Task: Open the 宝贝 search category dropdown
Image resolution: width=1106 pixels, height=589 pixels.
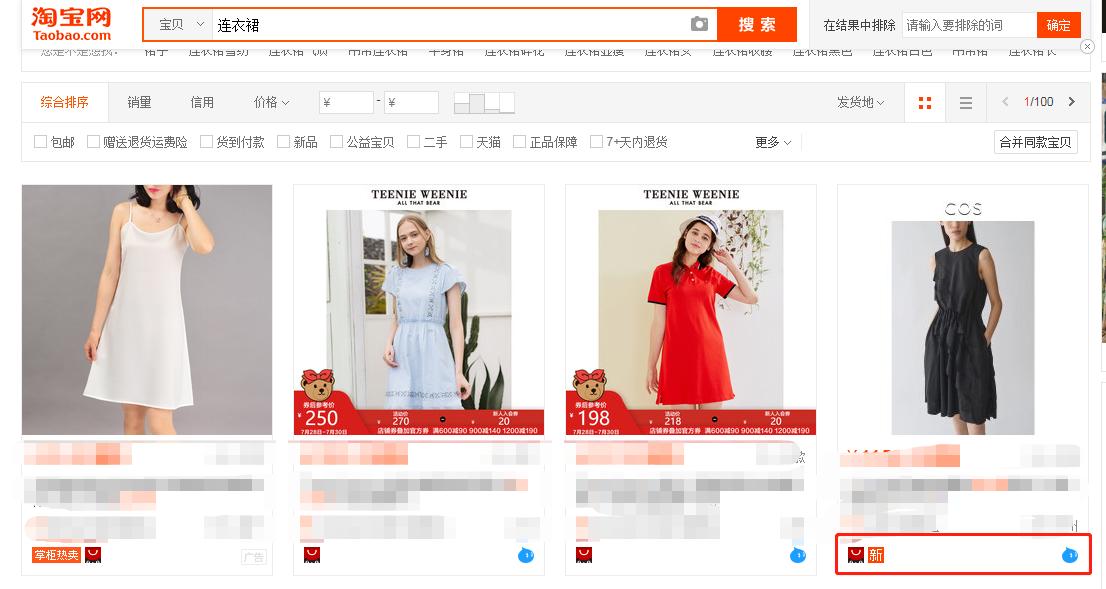Action: [175, 24]
